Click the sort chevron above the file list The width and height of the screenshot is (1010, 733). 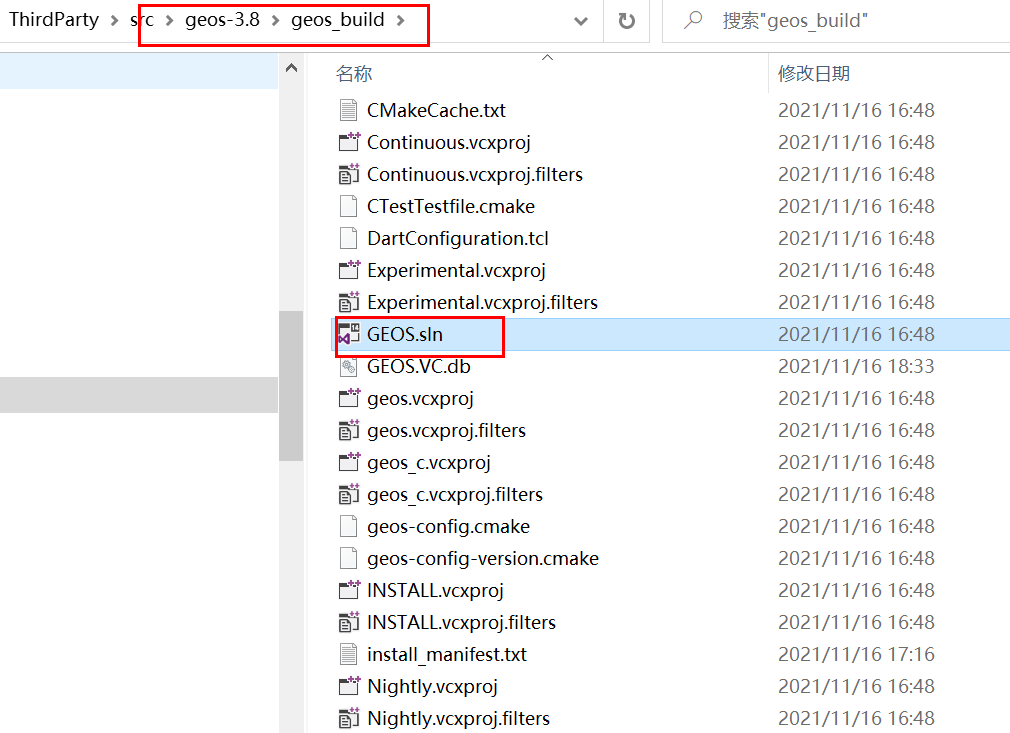[547, 58]
